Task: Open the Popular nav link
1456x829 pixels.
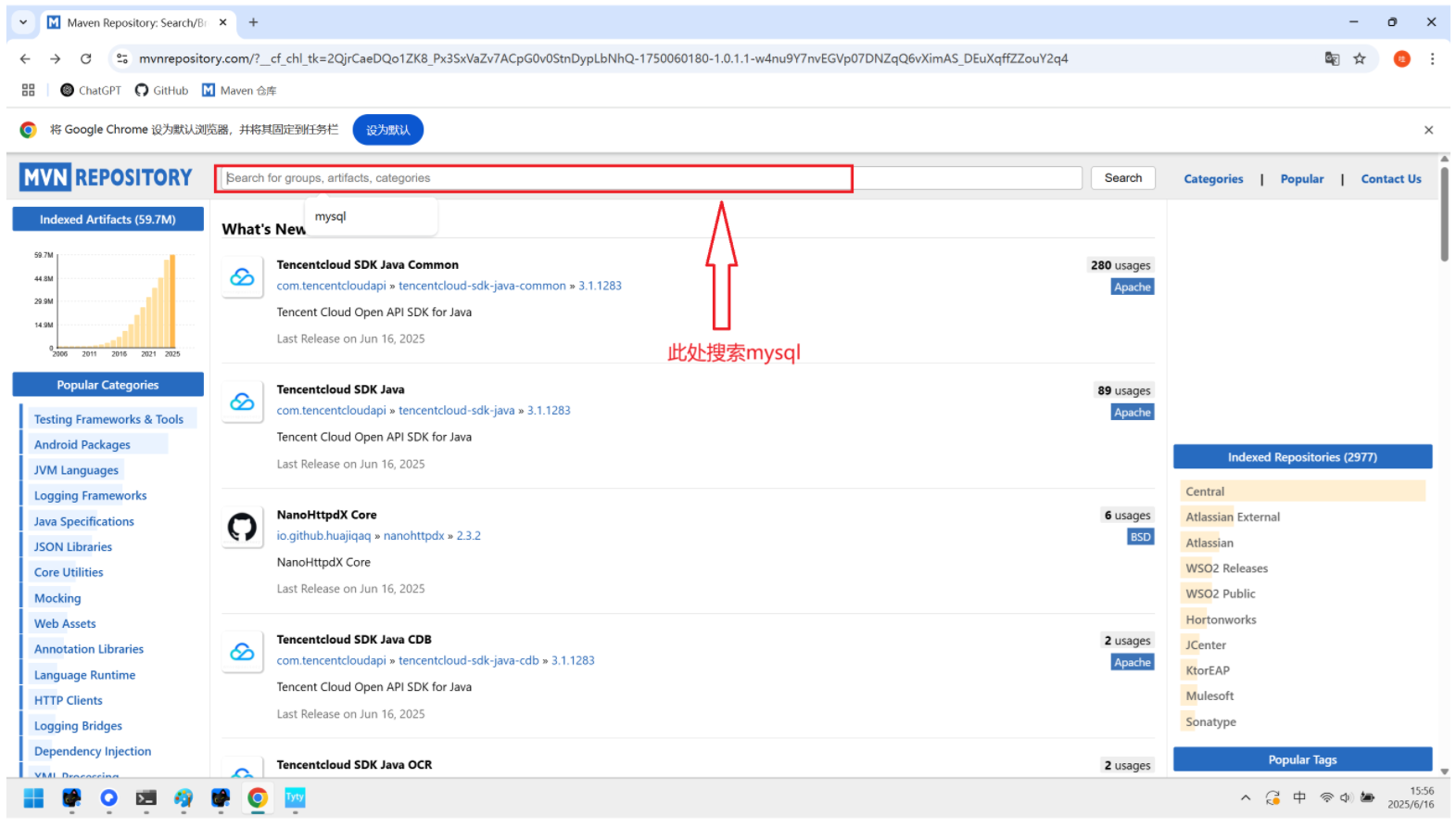Action: 1302,179
